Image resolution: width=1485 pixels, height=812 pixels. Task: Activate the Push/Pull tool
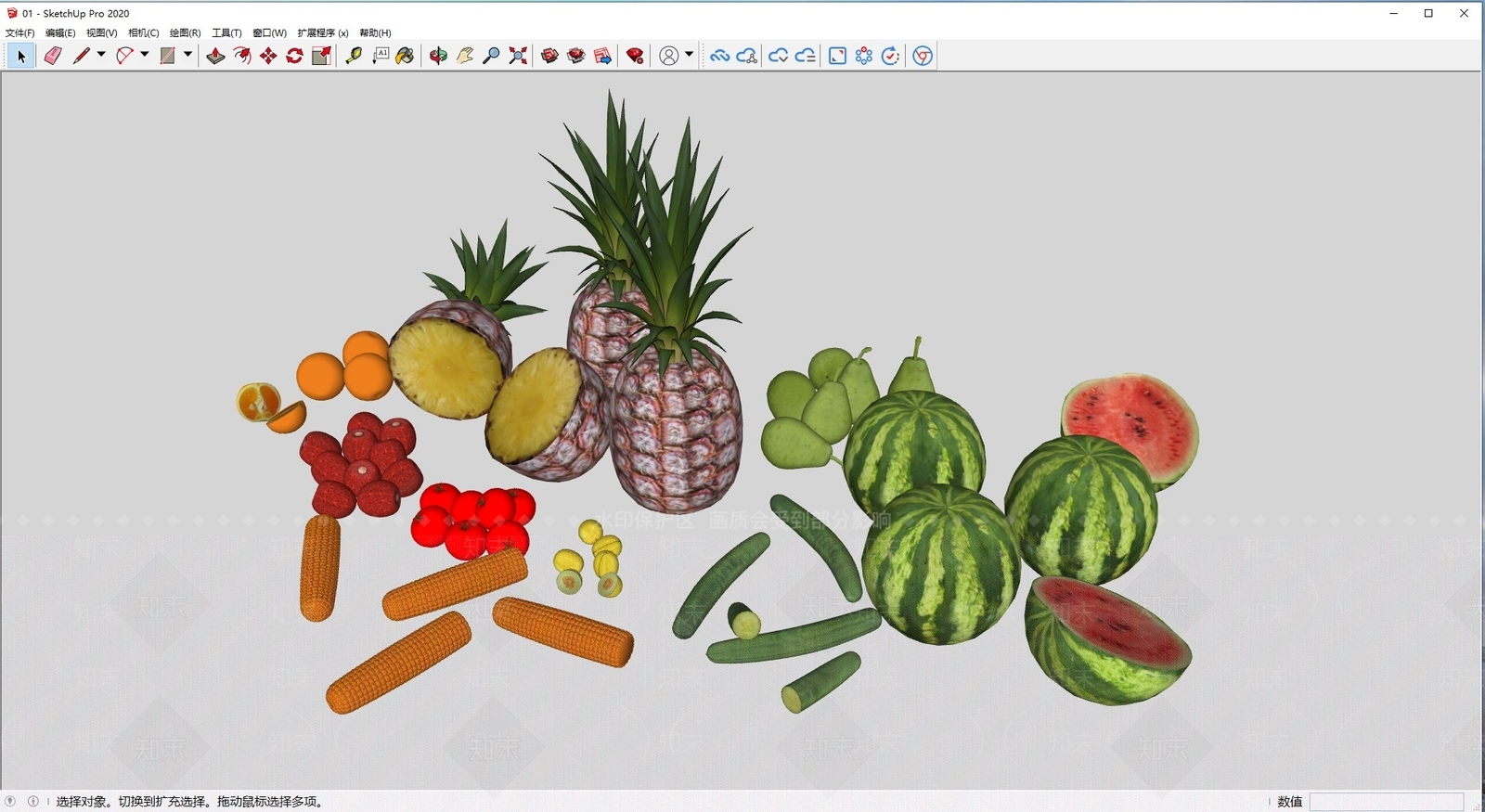(215, 56)
